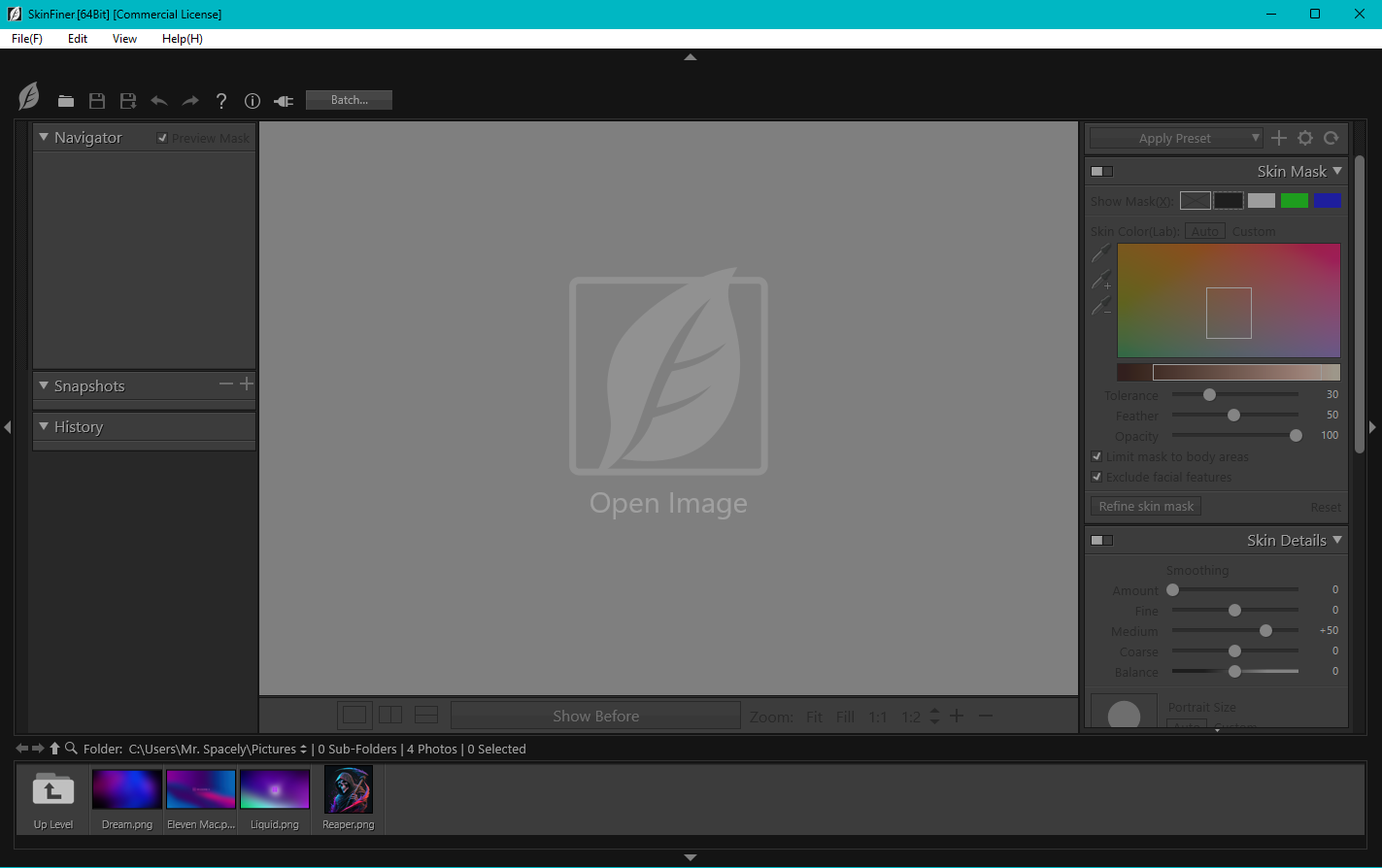Switch to top-bottom split view layout

426,716
